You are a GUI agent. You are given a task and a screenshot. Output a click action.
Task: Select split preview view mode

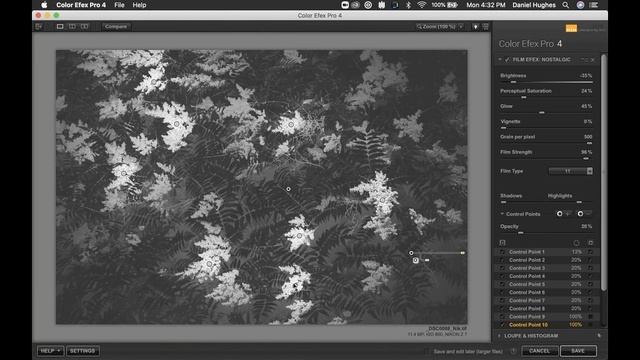pyautogui.click(x=72, y=27)
